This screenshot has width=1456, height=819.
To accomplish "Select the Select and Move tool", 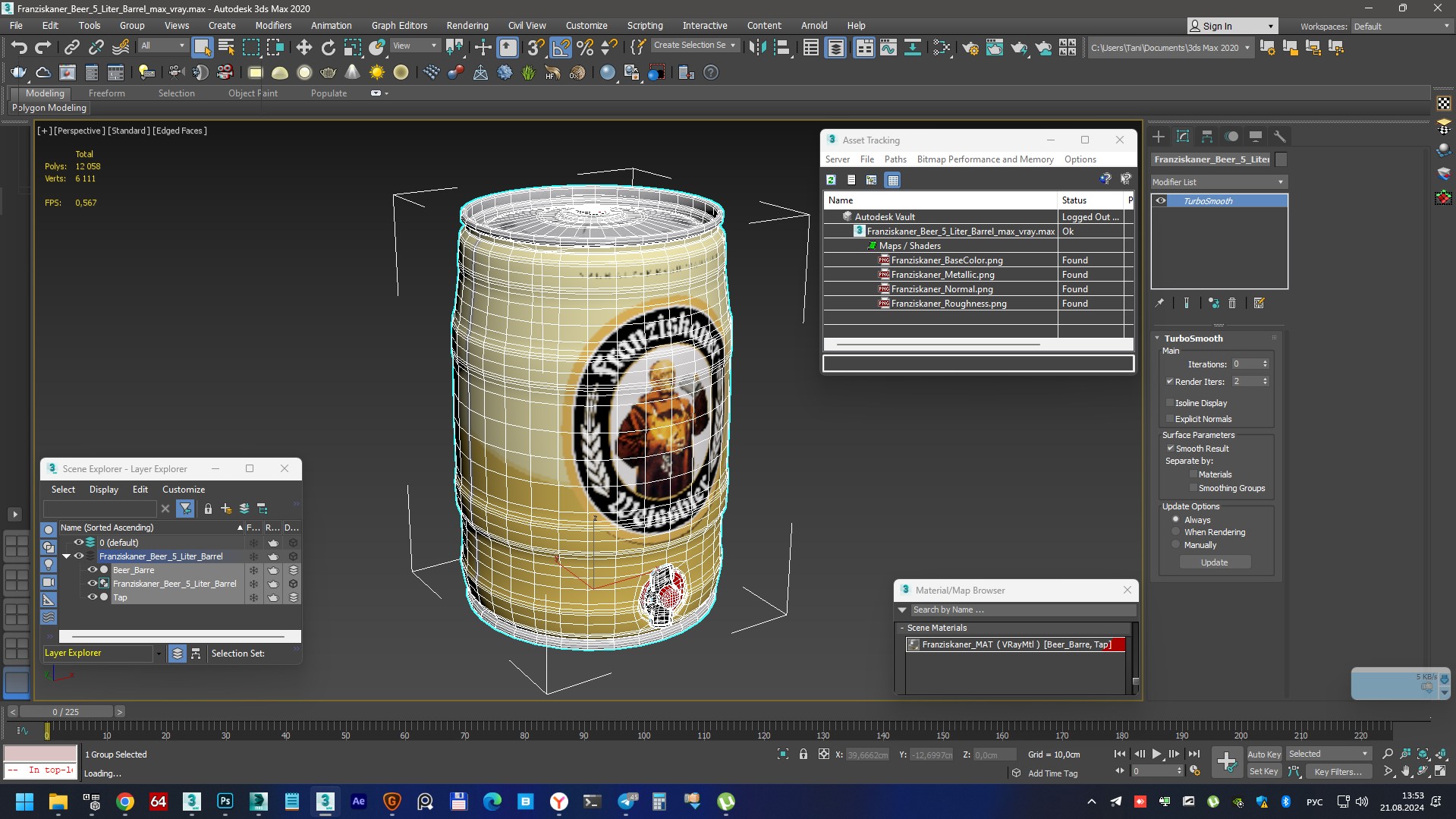I will click(303, 47).
